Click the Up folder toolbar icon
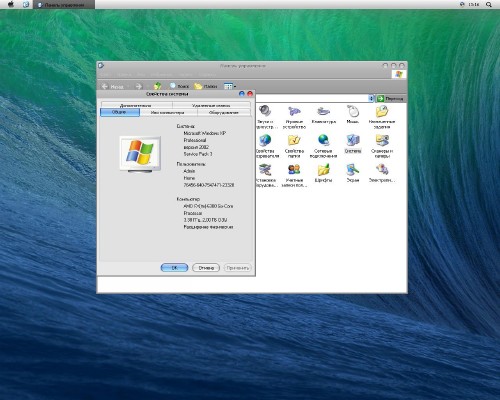Image resolution: width=500 pixels, height=400 pixels. coord(157,86)
